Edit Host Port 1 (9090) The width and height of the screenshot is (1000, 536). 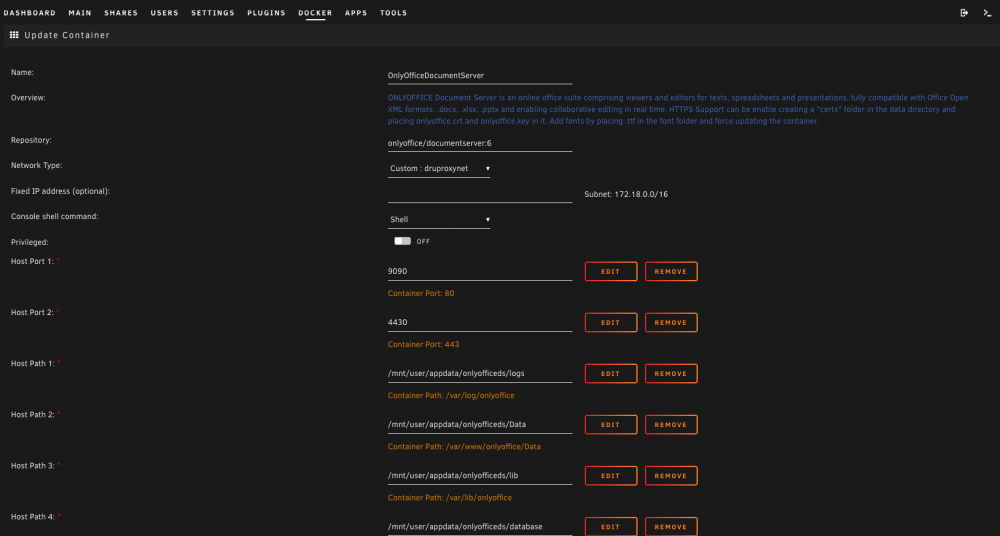click(x=611, y=271)
